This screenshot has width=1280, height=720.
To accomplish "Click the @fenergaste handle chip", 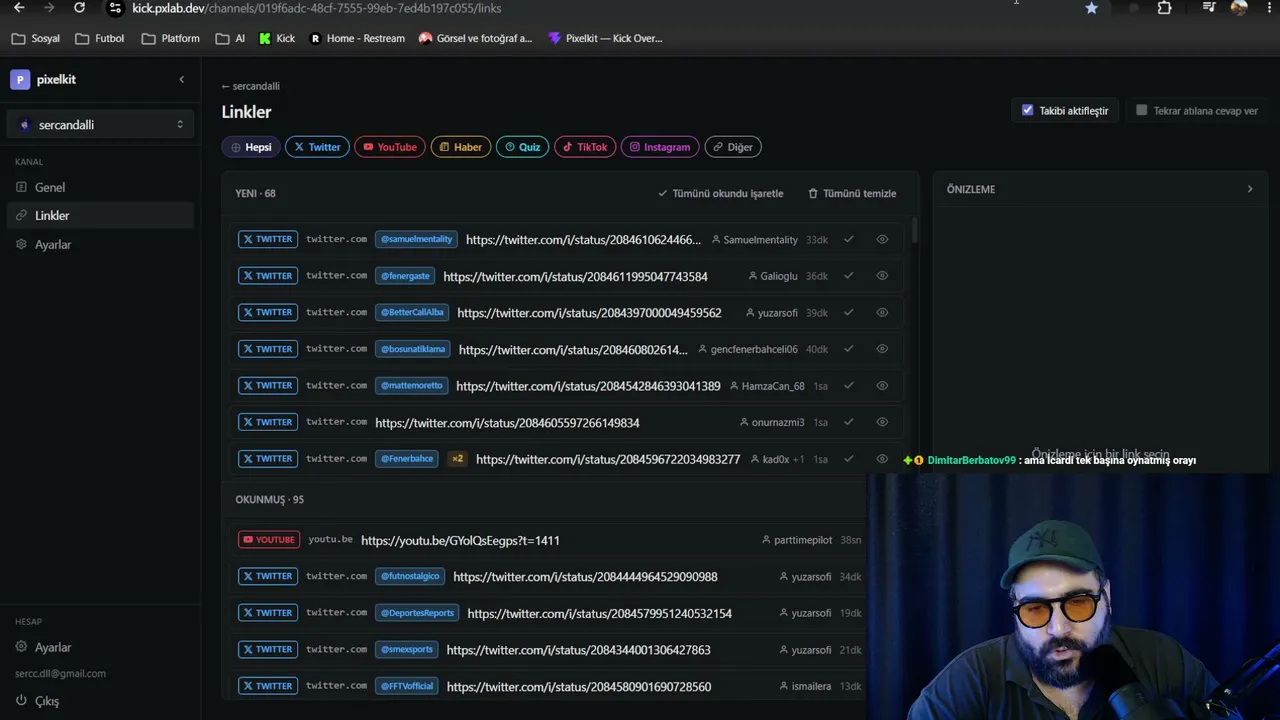I will click(x=405, y=276).
